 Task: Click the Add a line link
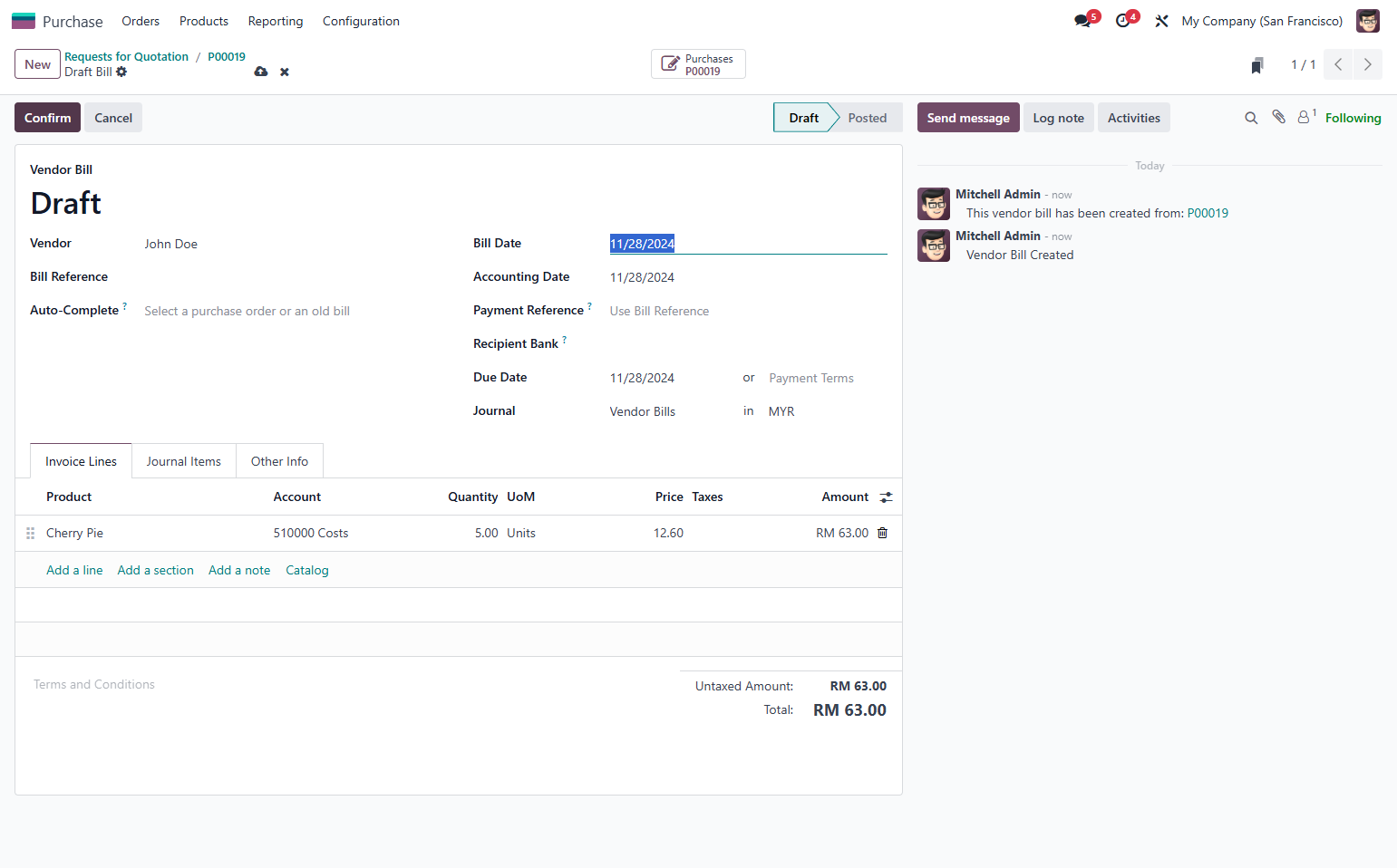coord(74,570)
